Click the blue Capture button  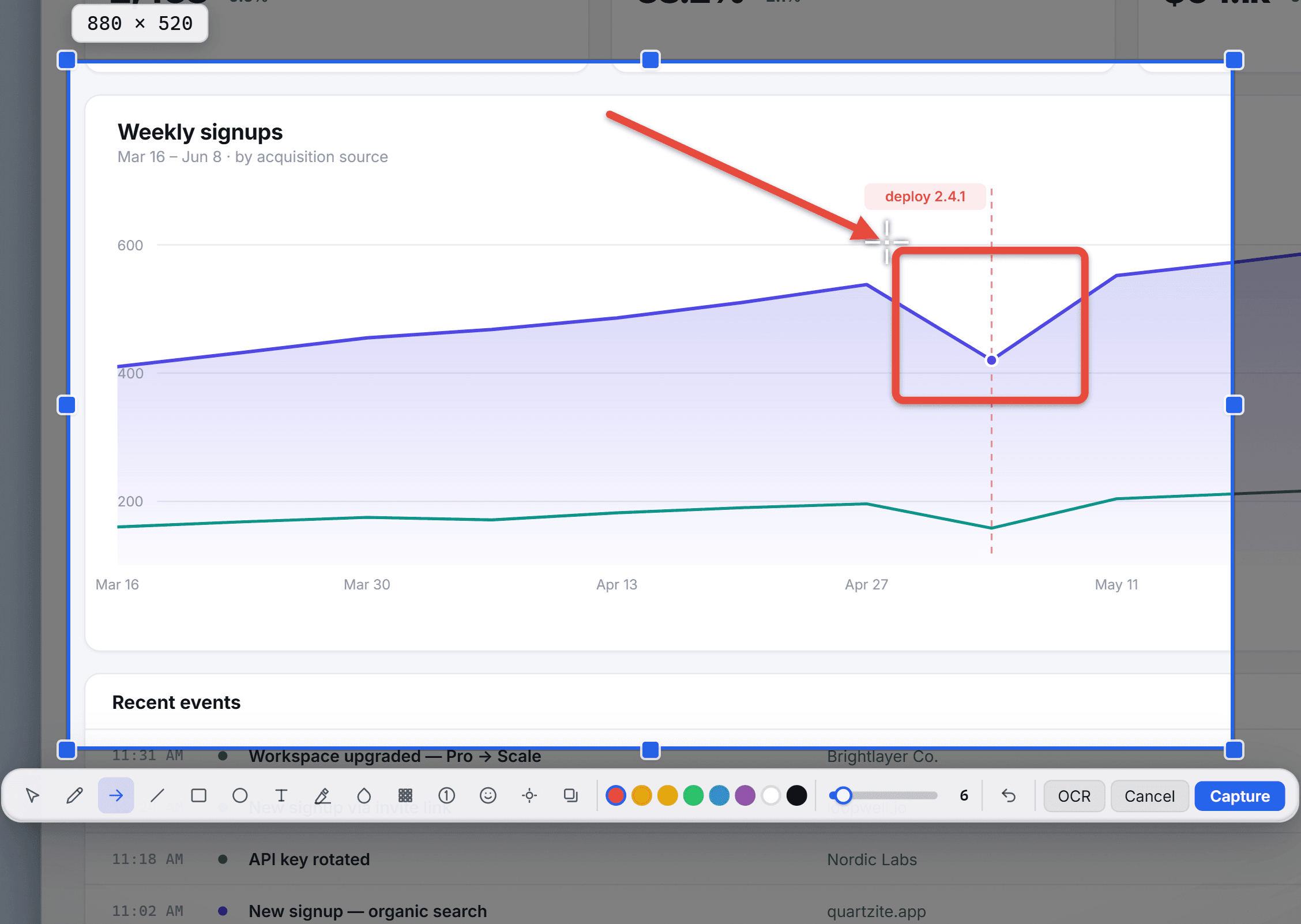[1240, 797]
